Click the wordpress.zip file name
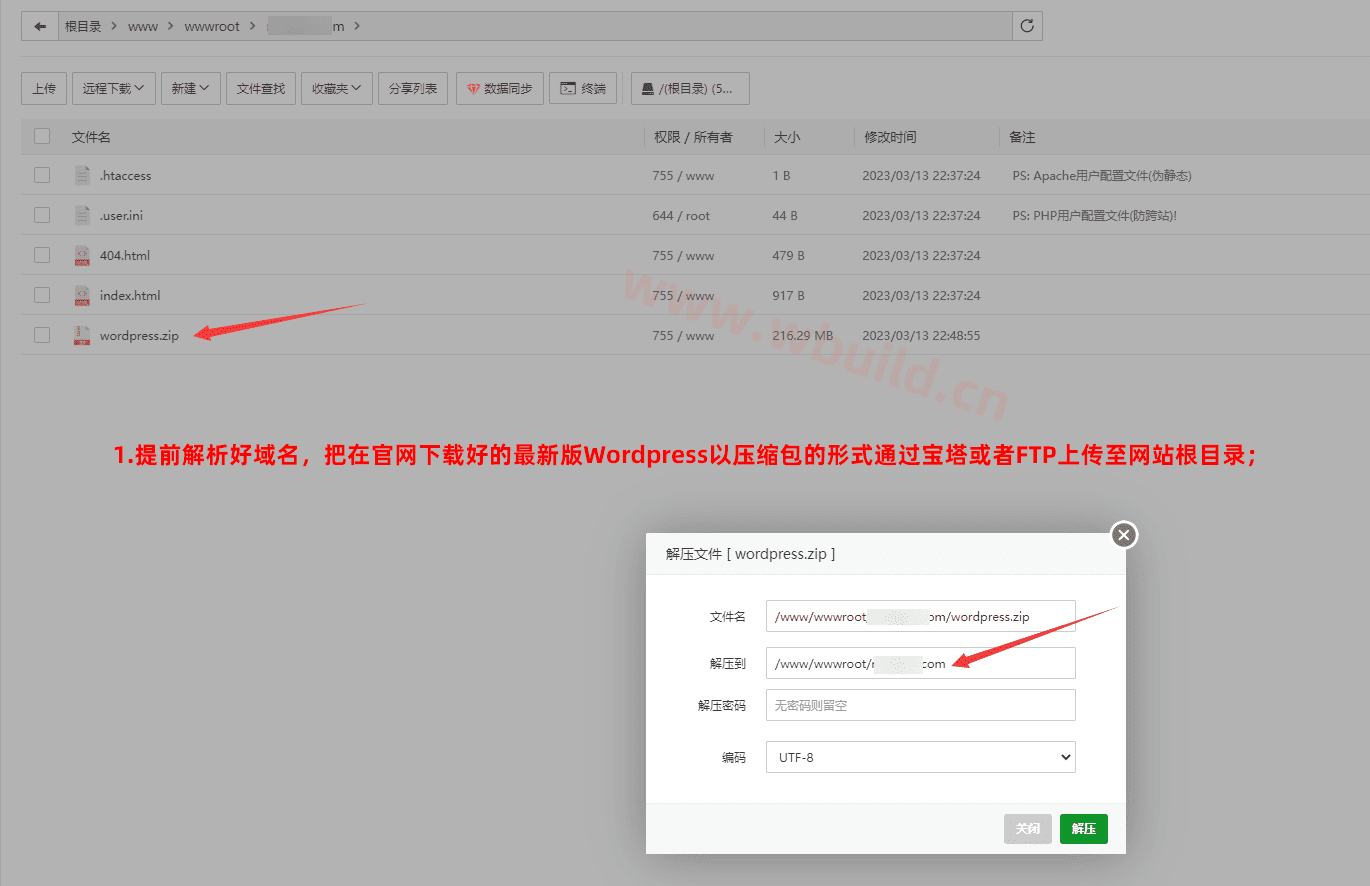Image resolution: width=1370 pixels, height=886 pixels. tap(139, 336)
